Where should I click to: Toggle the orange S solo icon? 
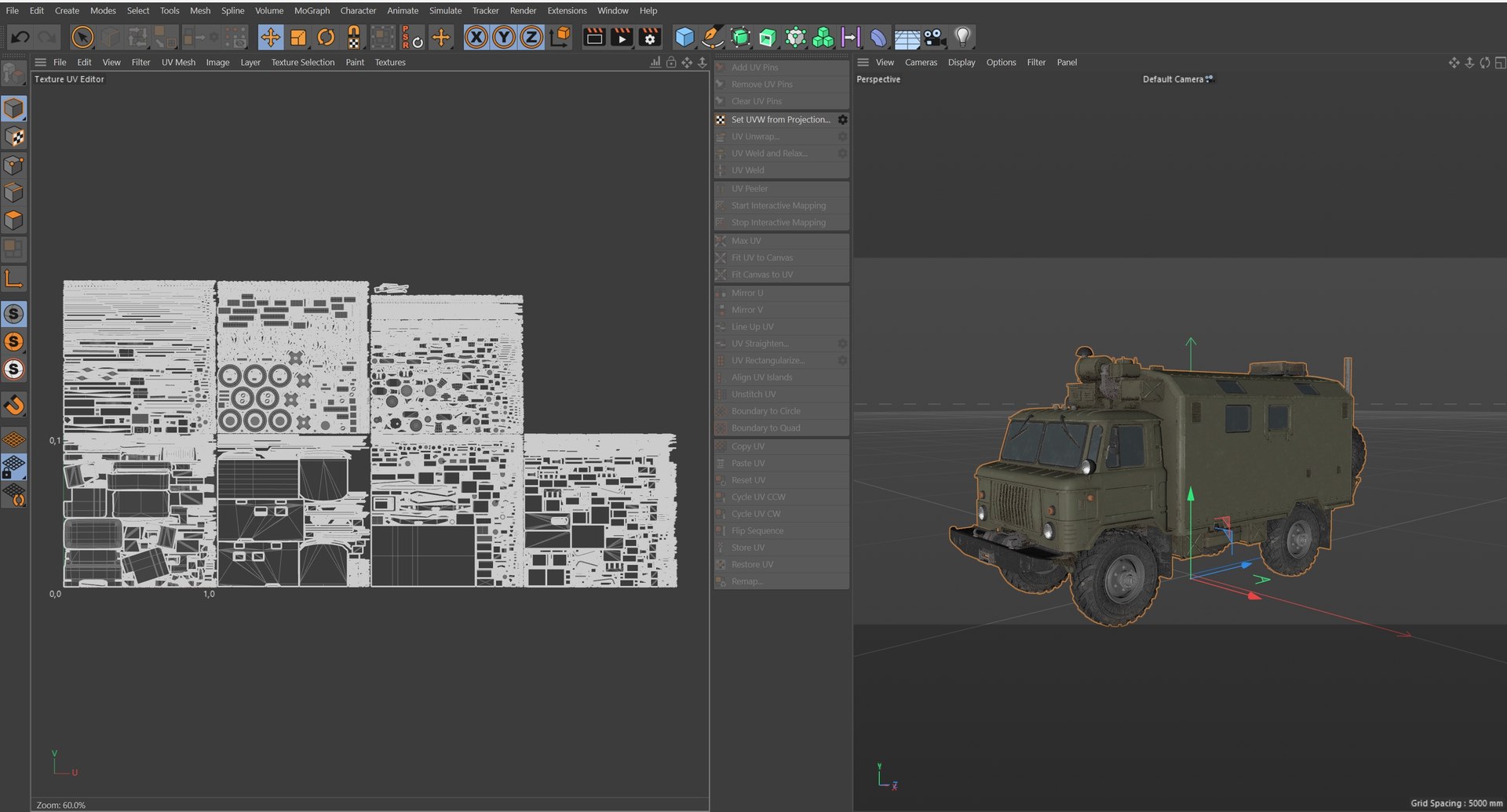[x=14, y=341]
